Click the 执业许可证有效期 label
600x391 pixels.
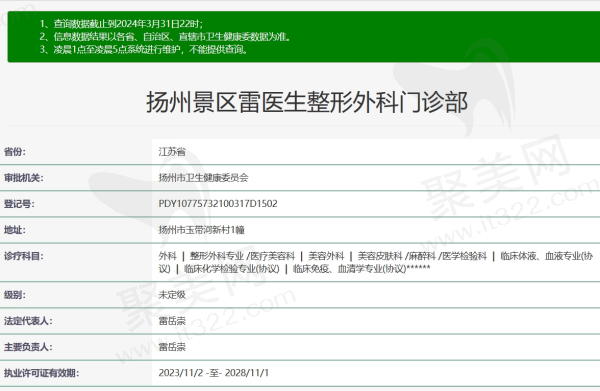point(41,373)
